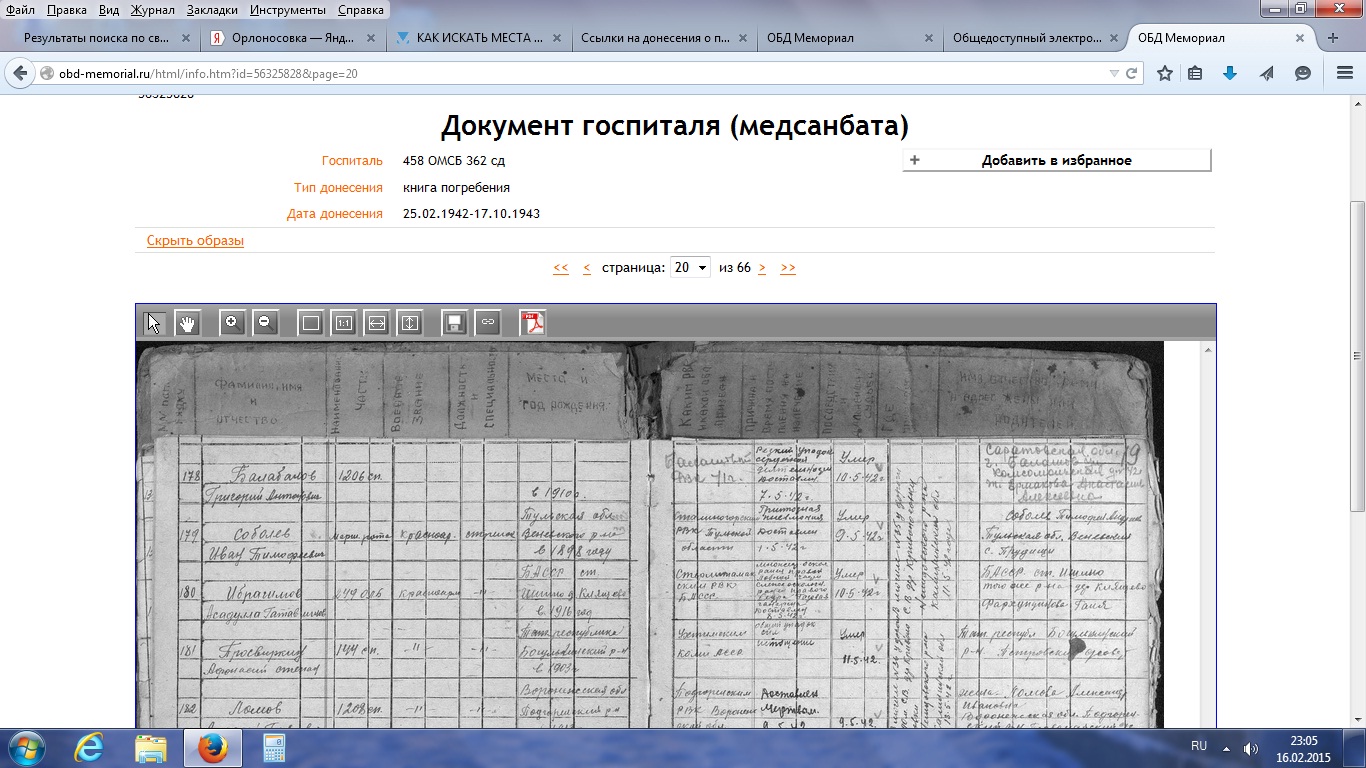The width and height of the screenshot is (1366, 768).
Task: Open Windows Explorer from taskbar
Action: [150, 747]
